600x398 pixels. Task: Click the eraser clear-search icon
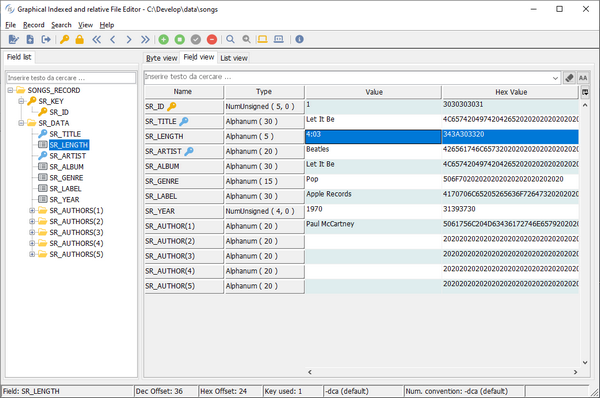569,78
